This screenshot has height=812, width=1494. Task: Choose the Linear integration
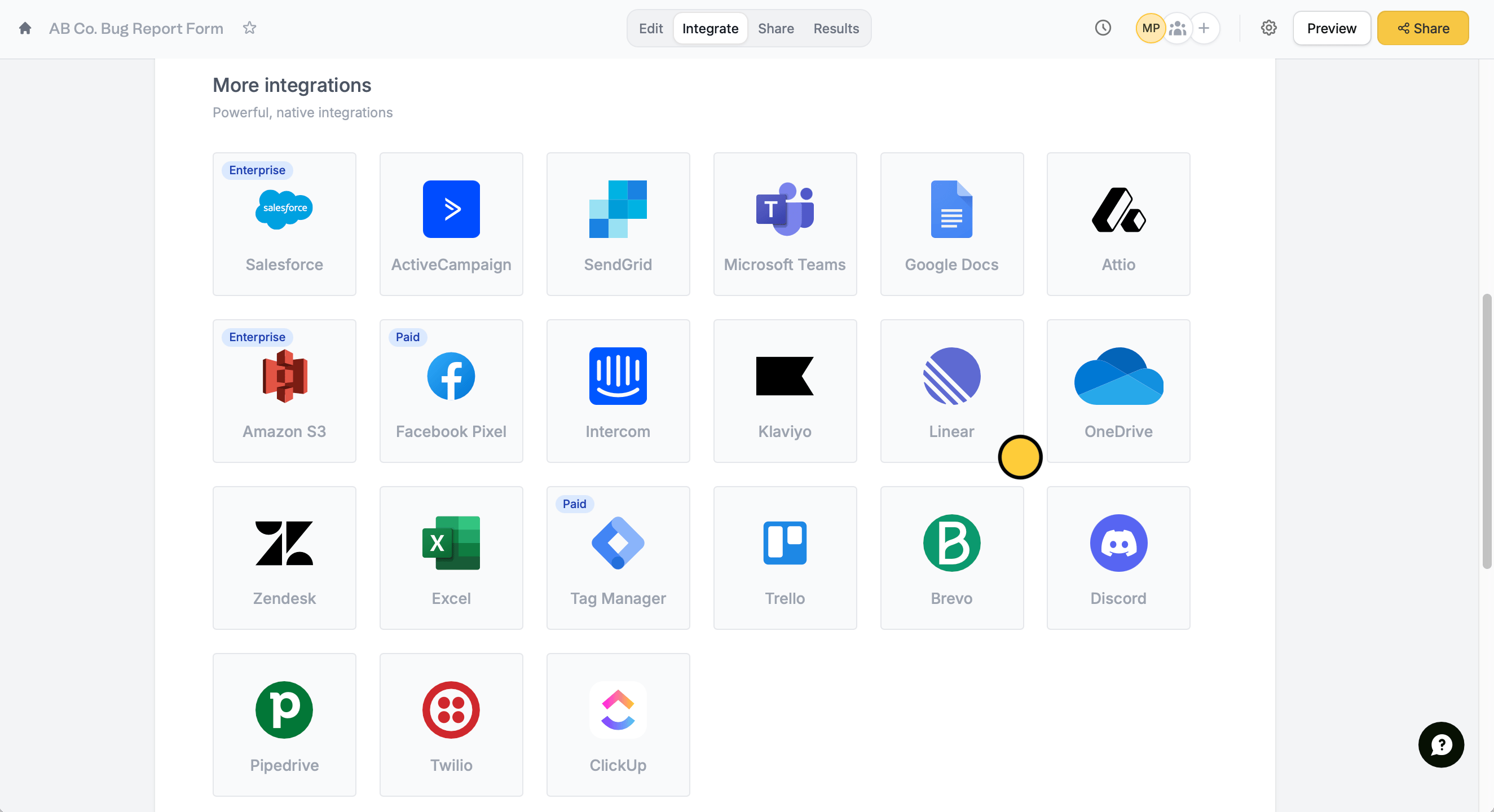pos(953,391)
